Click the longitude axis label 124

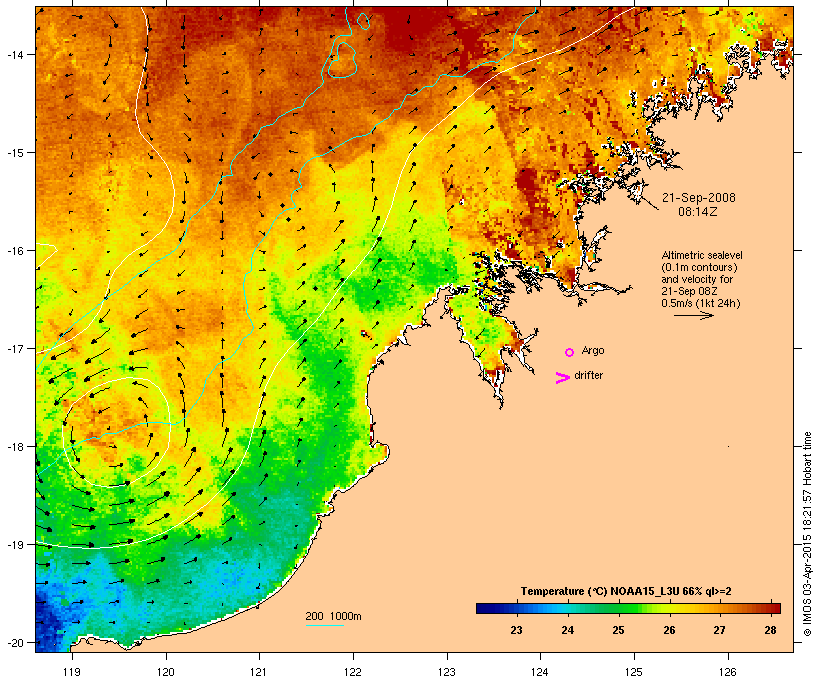540,672
